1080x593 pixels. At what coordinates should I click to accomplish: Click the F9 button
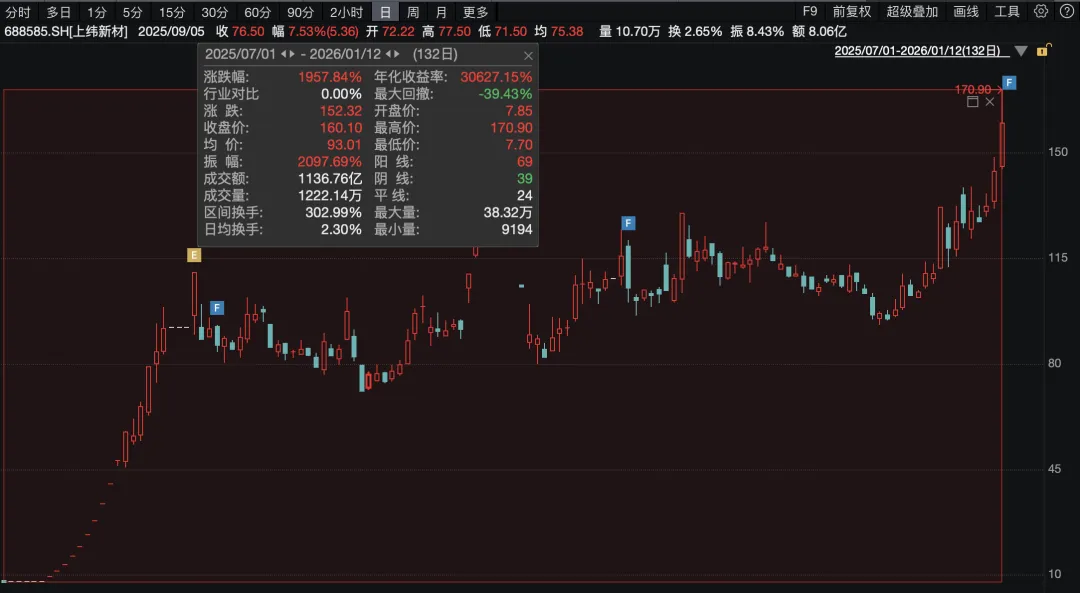pos(809,12)
